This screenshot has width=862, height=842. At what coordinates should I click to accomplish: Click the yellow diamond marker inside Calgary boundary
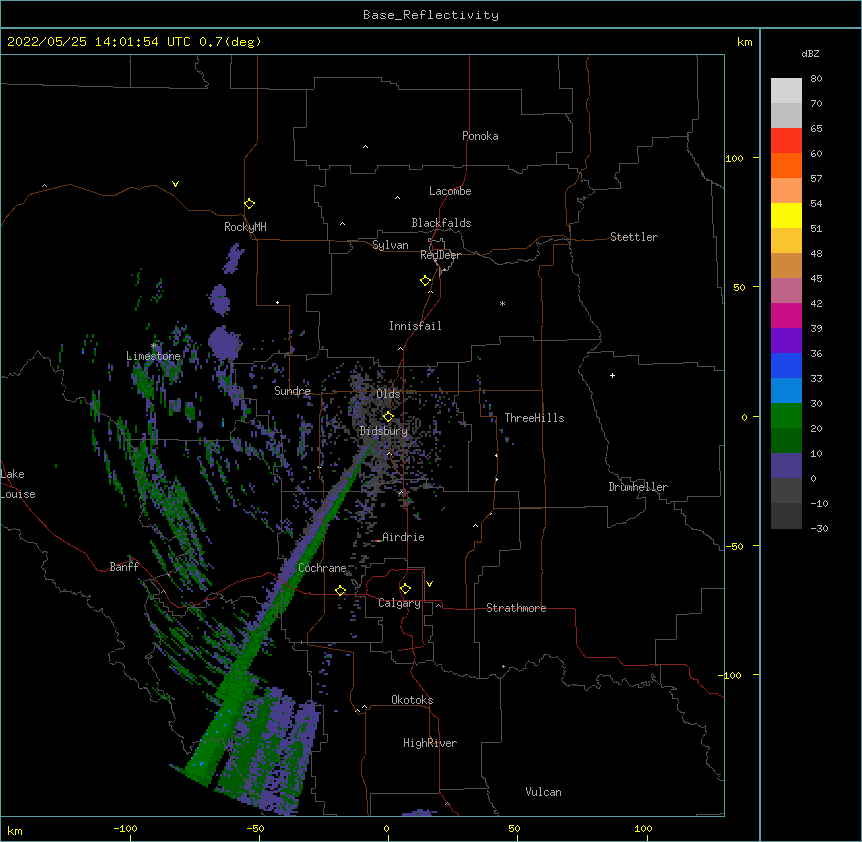(x=405, y=589)
